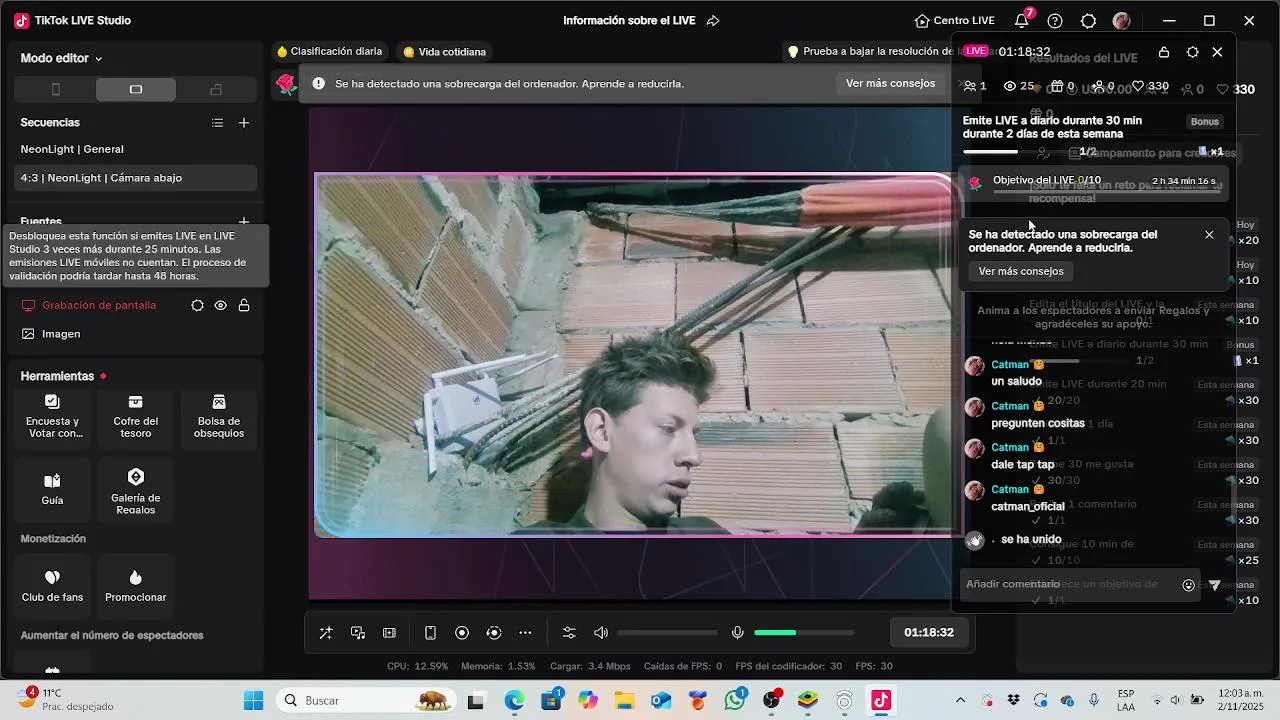Start recording with the record button
1280x720 pixels.
tap(462, 633)
